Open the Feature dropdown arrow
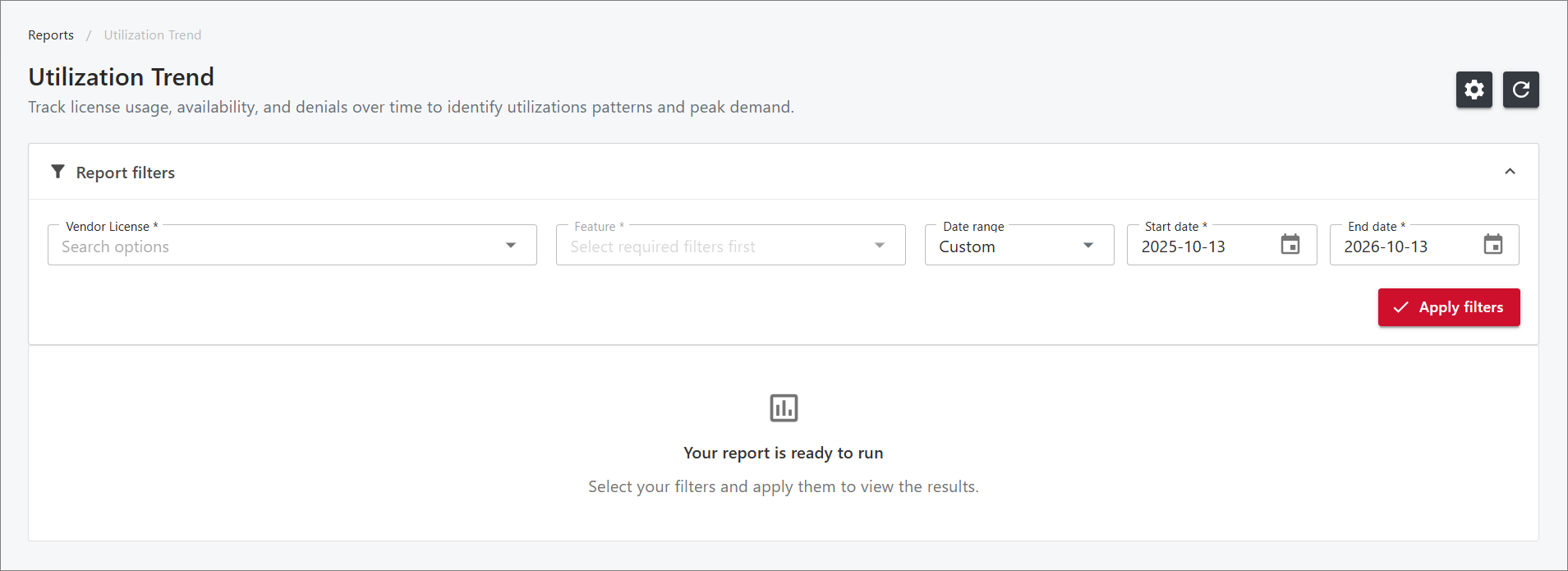Screen dimensions: 1568x571 coord(880,246)
